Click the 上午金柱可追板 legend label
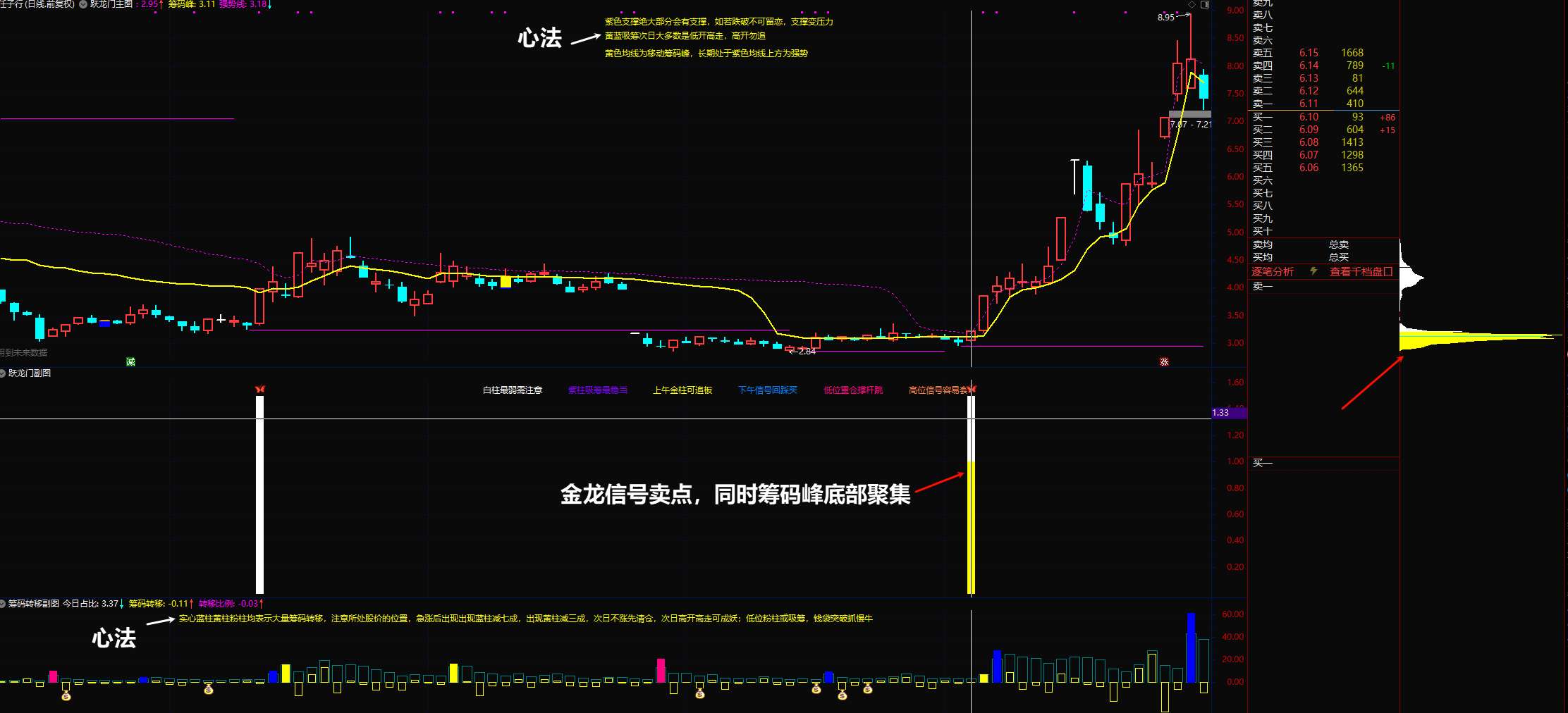 (682, 390)
